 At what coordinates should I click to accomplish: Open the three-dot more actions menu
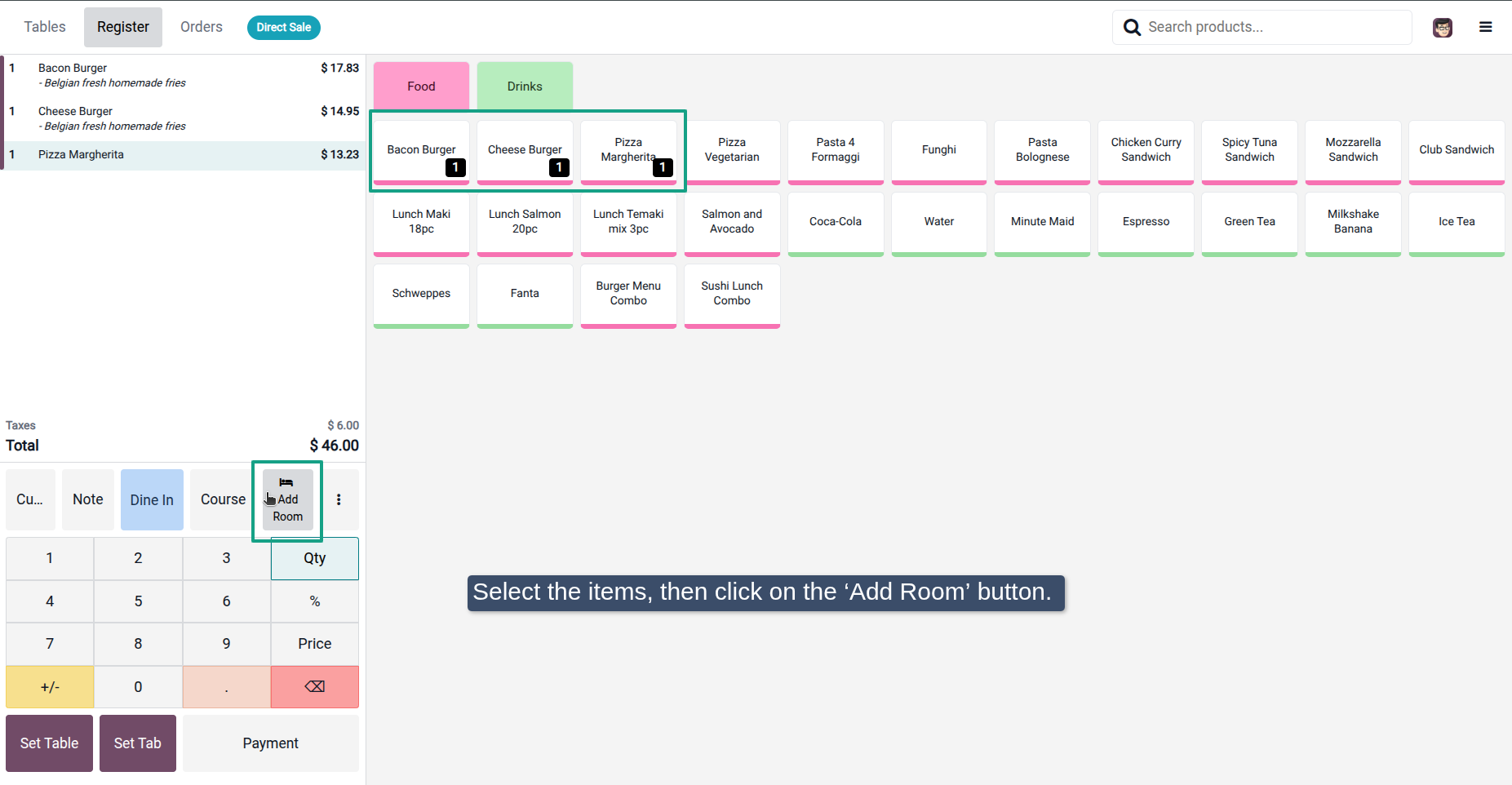[x=339, y=499]
